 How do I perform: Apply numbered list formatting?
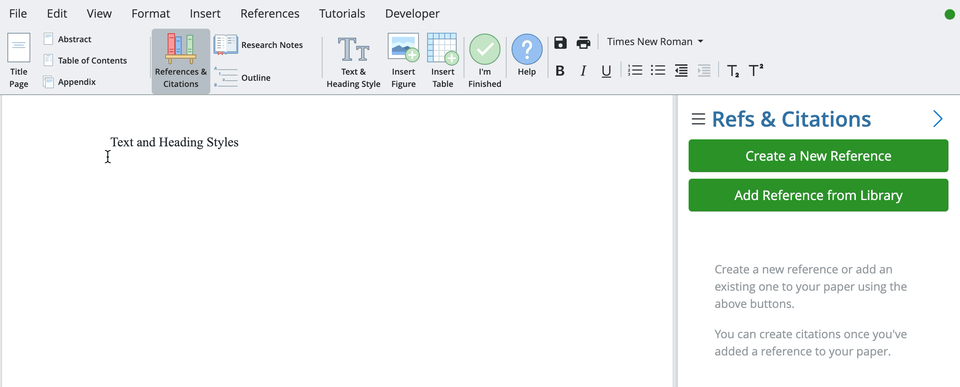(636, 70)
